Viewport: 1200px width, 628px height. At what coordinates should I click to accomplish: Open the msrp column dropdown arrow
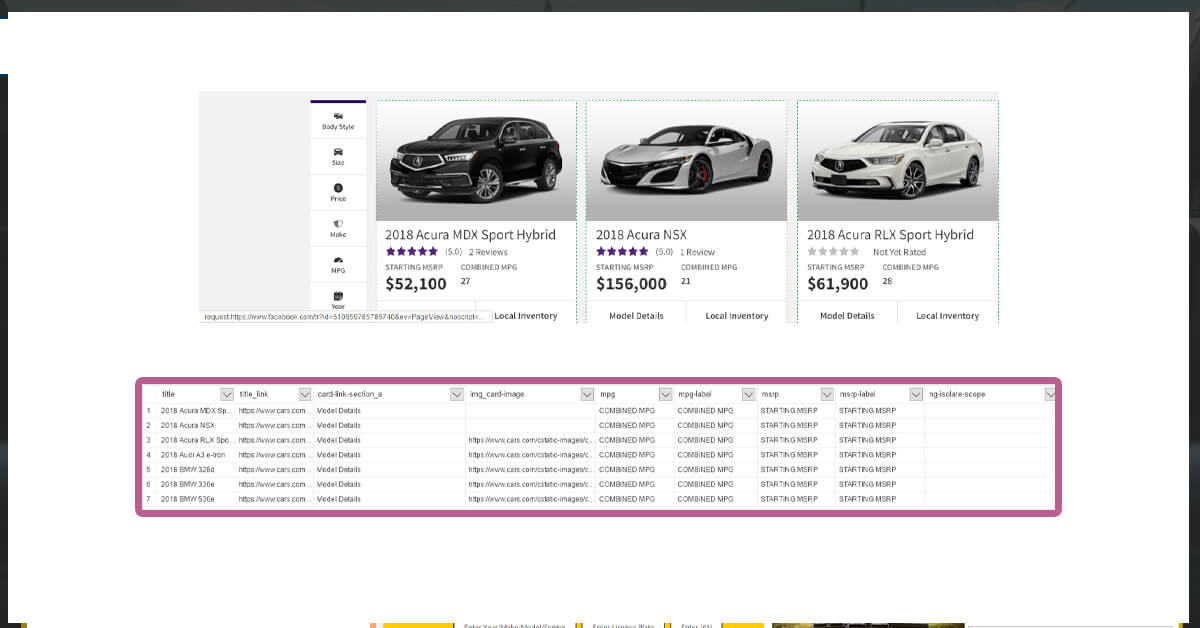[x=827, y=394]
